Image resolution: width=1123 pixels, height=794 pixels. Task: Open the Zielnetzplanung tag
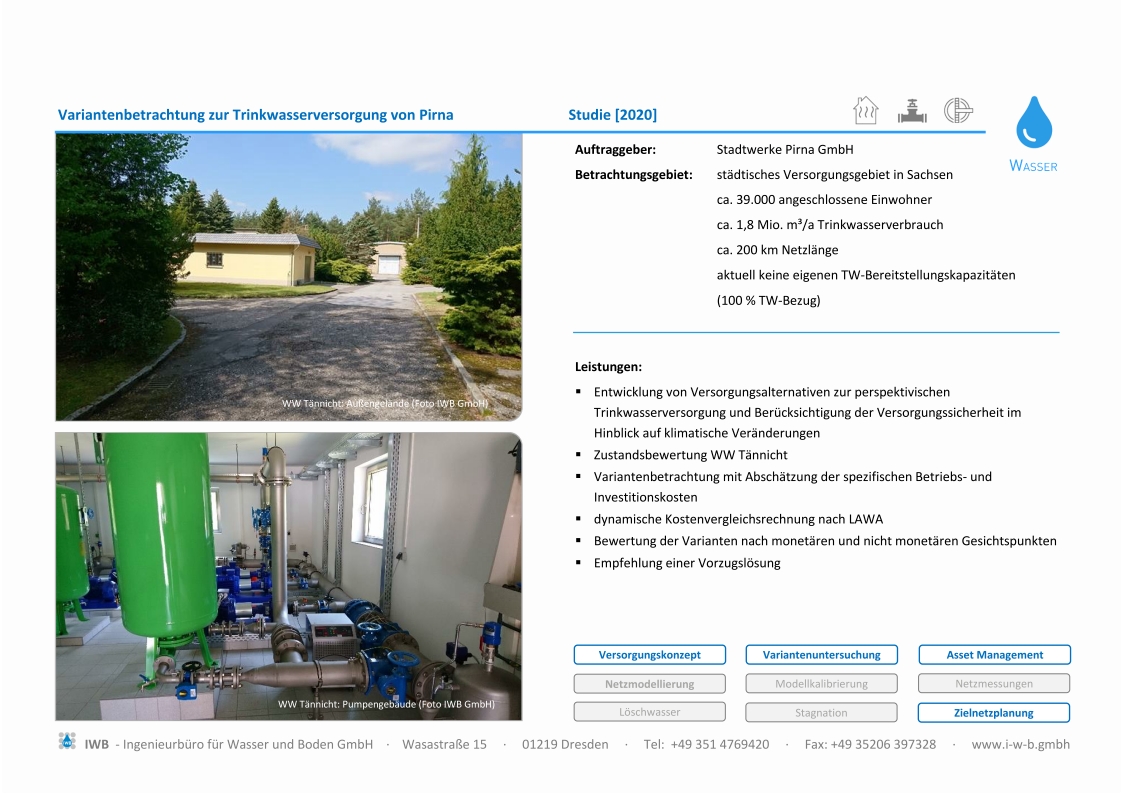[x=994, y=713]
